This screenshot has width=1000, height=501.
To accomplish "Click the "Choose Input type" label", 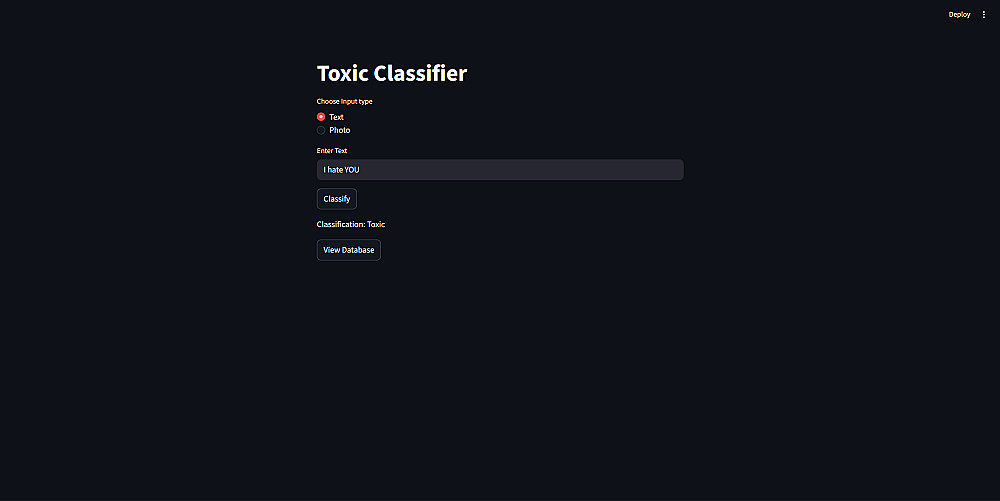I will 344,101.
